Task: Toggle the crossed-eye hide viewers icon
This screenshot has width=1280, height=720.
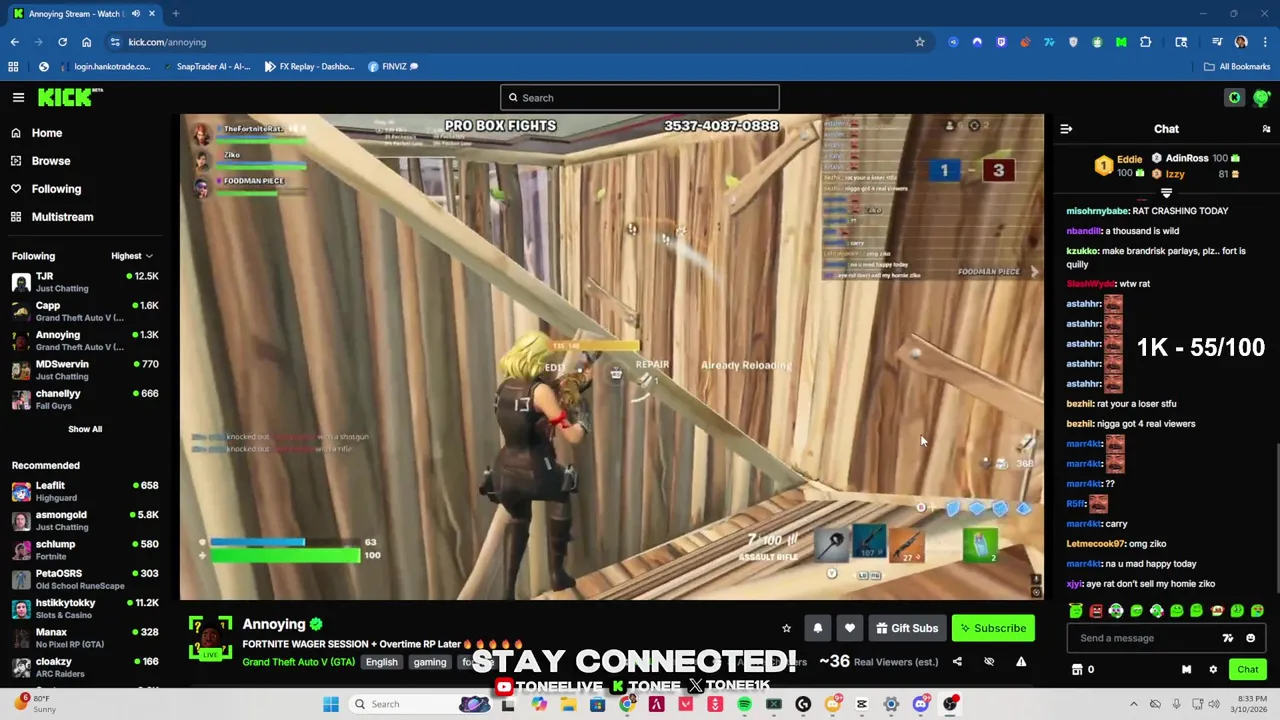Action: [989, 662]
